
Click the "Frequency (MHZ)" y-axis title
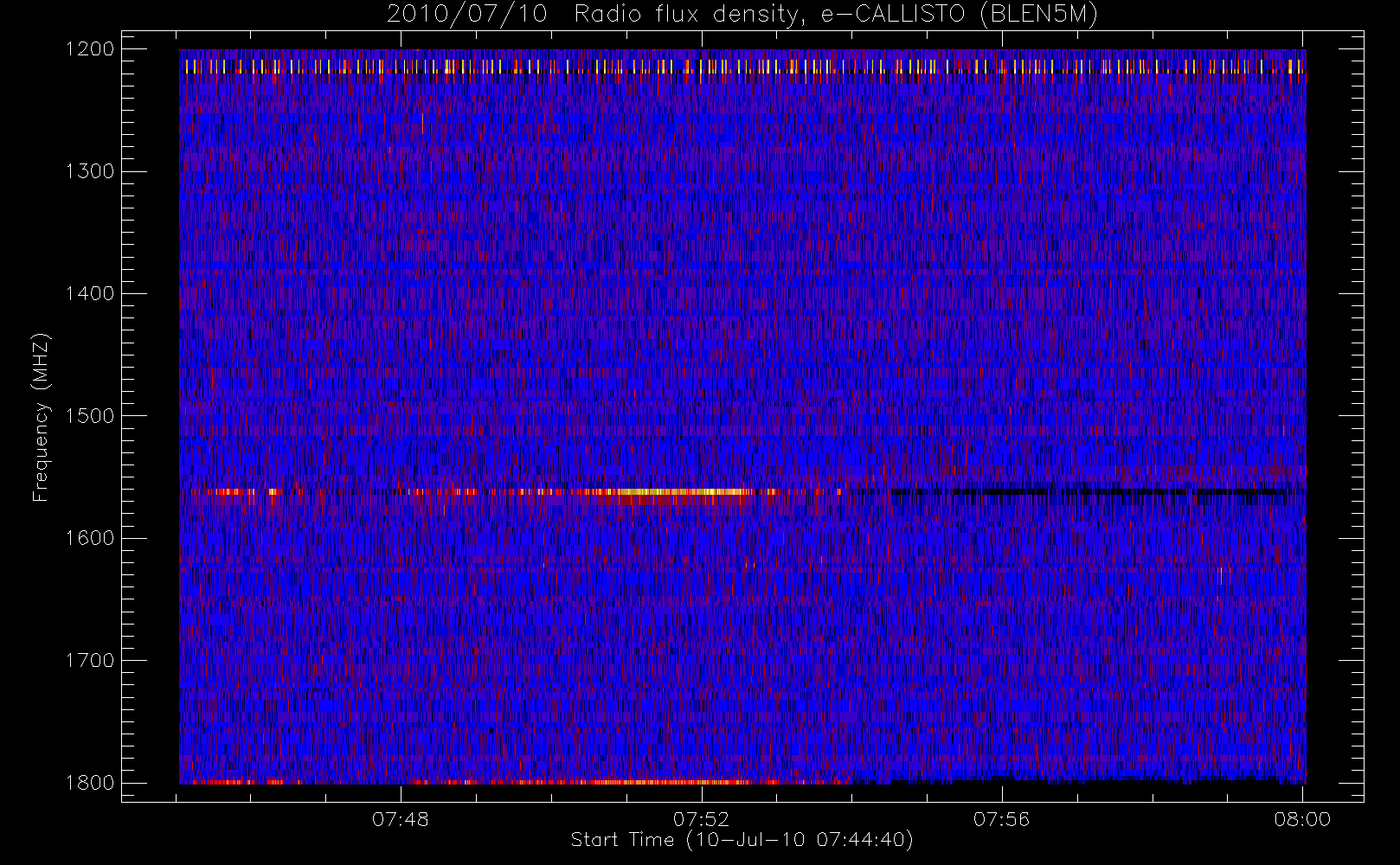[x=41, y=417]
